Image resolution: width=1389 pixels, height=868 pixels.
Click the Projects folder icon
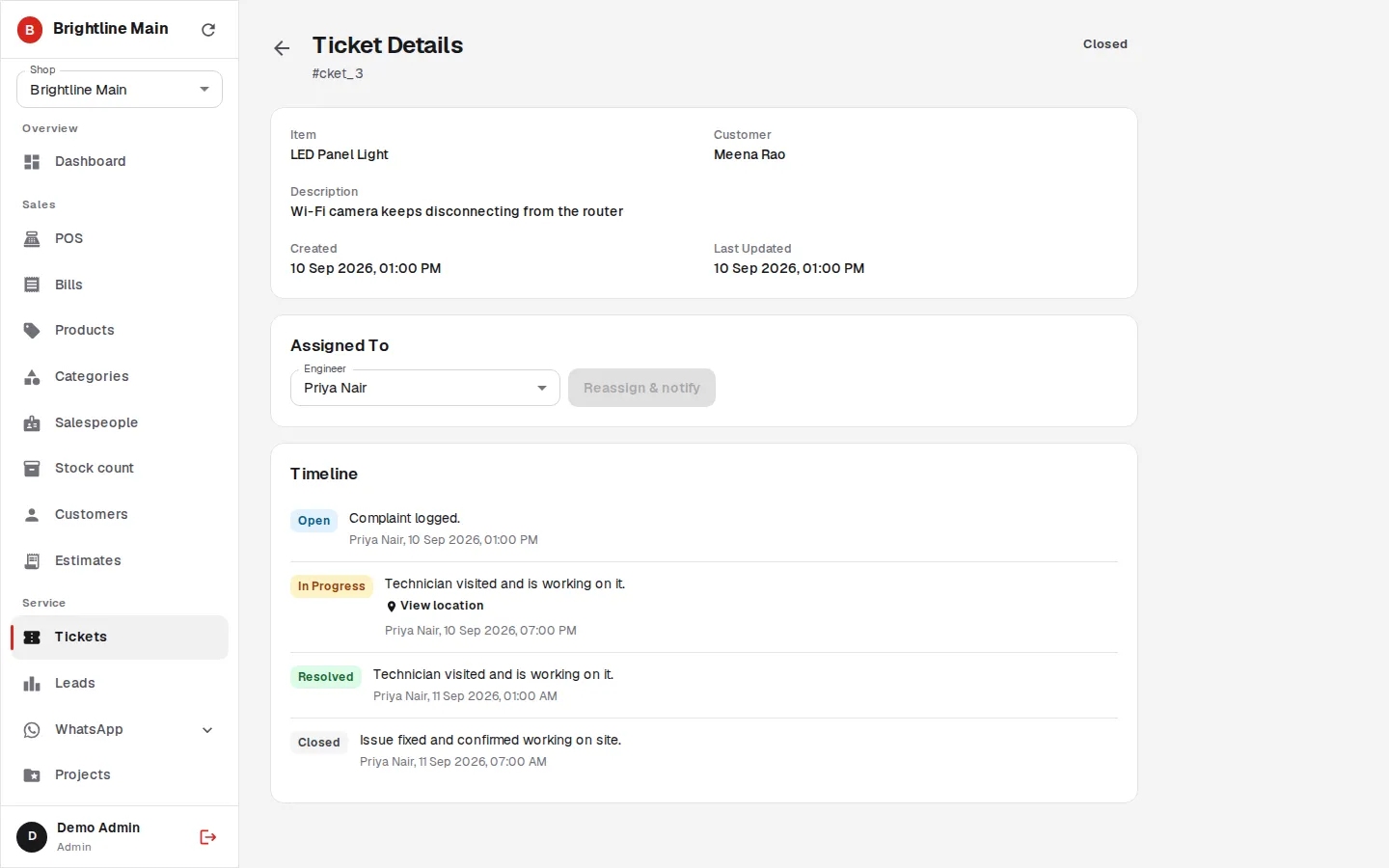click(x=32, y=775)
